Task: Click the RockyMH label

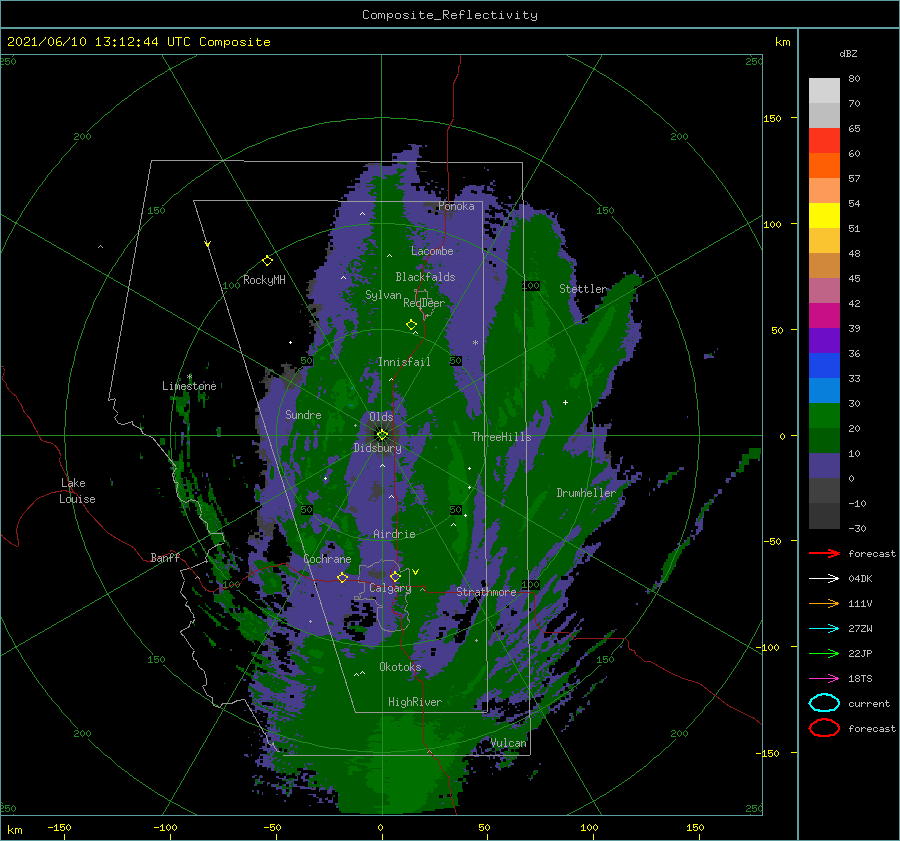Action: point(264,280)
